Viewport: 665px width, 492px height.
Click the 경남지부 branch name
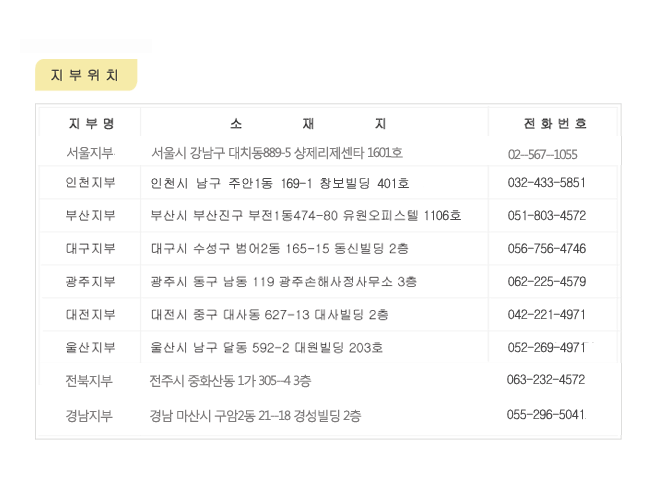(89, 416)
